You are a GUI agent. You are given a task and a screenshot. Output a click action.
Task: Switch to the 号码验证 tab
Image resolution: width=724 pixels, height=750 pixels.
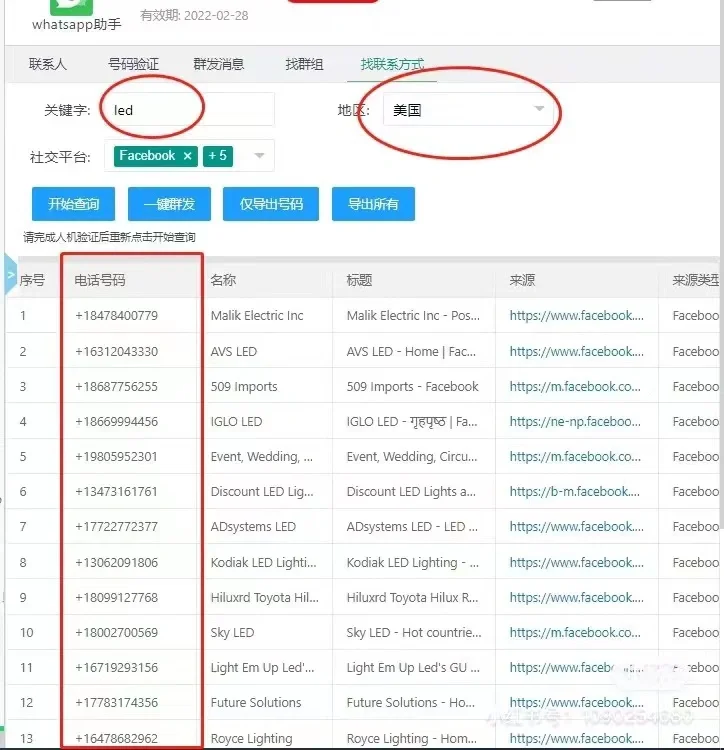click(133, 64)
